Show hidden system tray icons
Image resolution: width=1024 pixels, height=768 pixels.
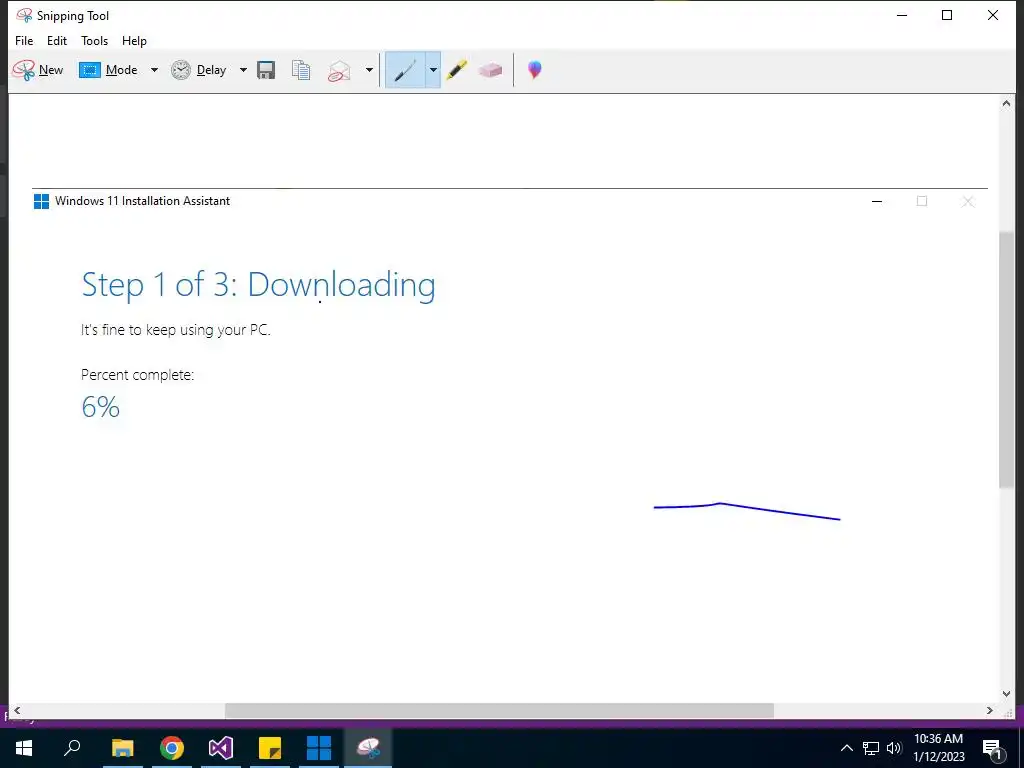click(x=846, y=748)
